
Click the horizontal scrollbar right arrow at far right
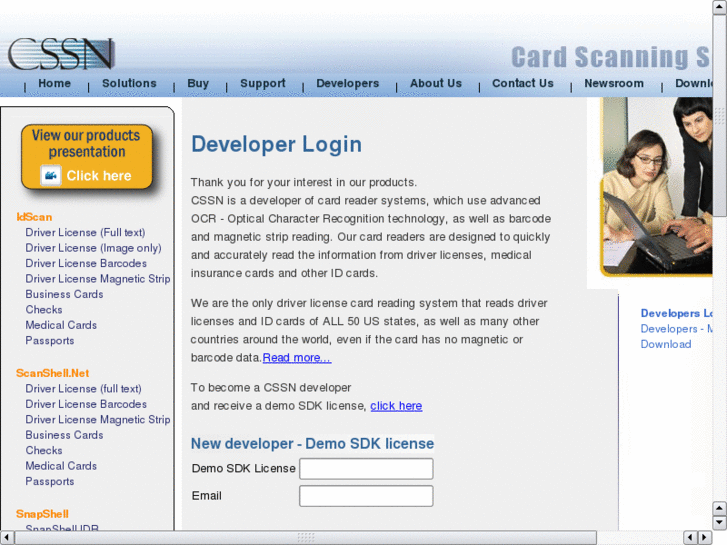(705, 538)
